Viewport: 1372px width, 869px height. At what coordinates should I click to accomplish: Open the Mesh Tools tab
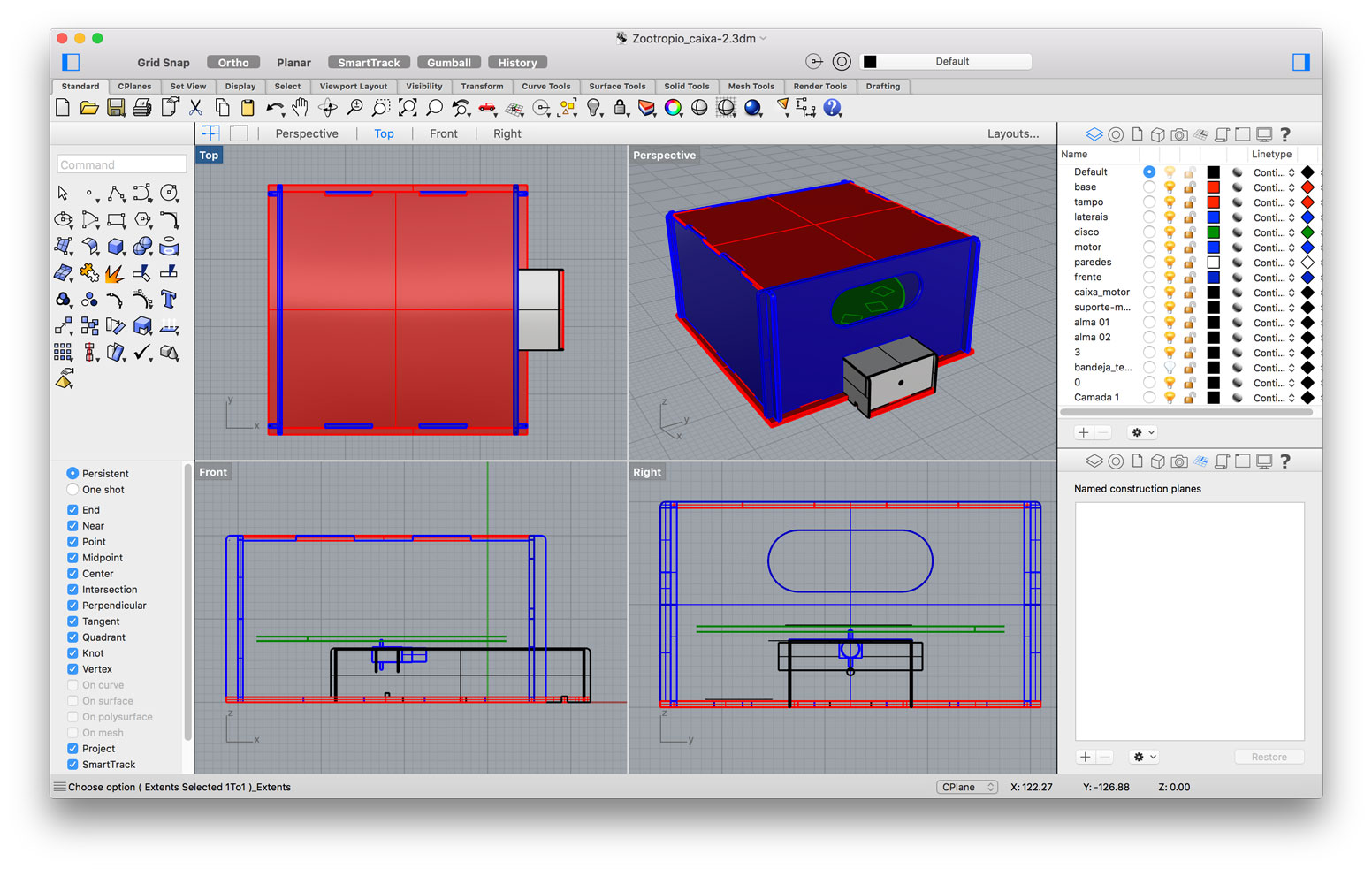(751, 87)
